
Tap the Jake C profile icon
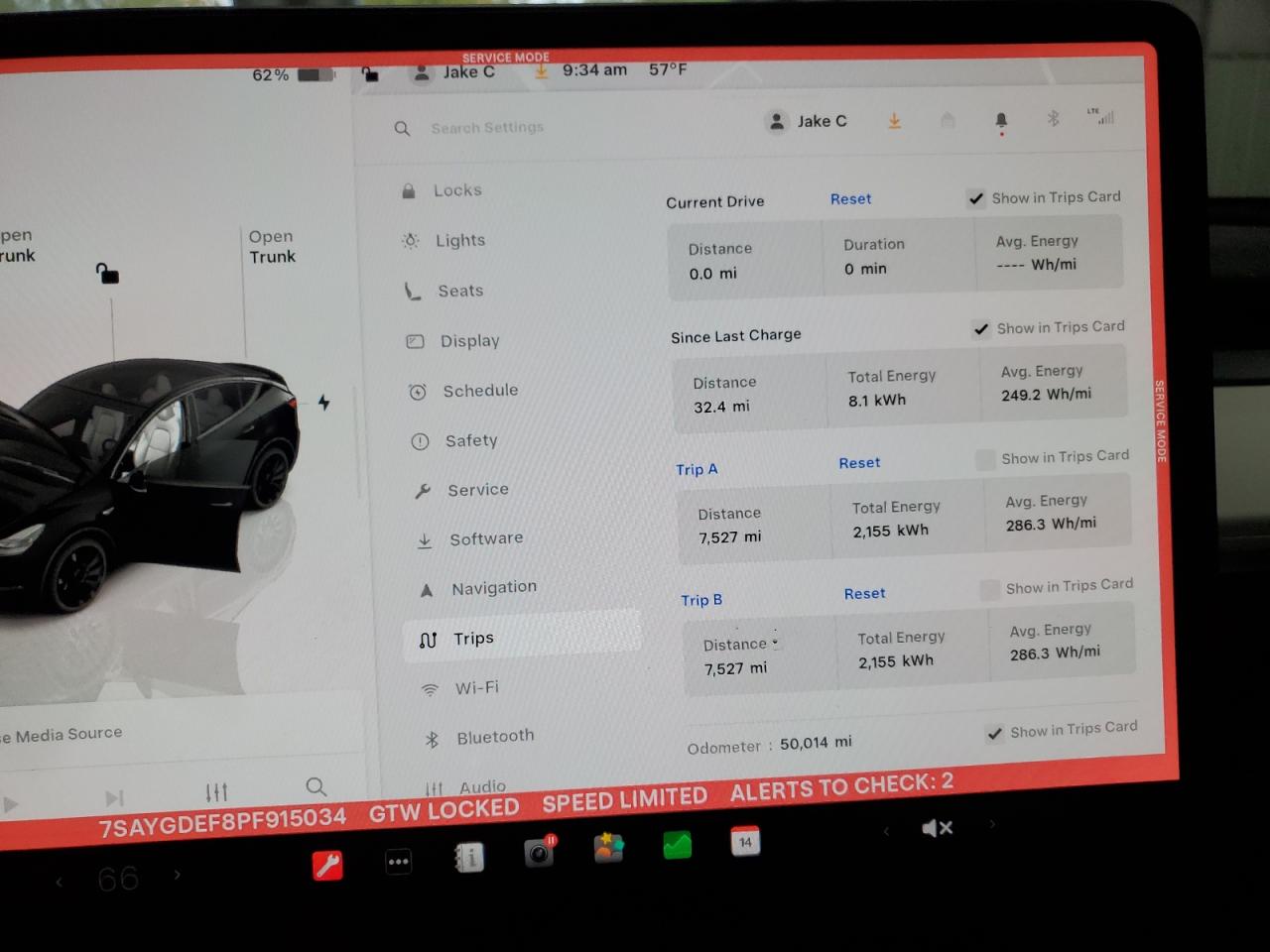pyautogui.click(x=776, y=120)
